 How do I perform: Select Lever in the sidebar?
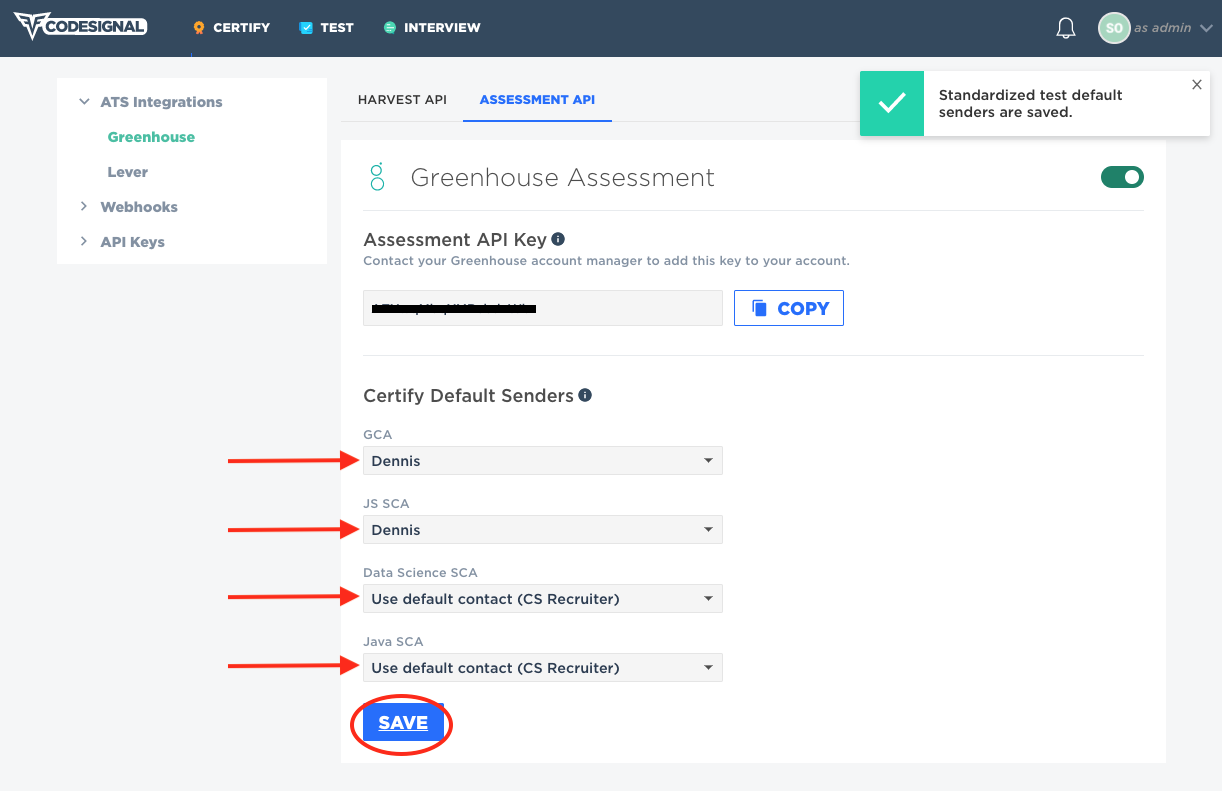tap(128, 172)
